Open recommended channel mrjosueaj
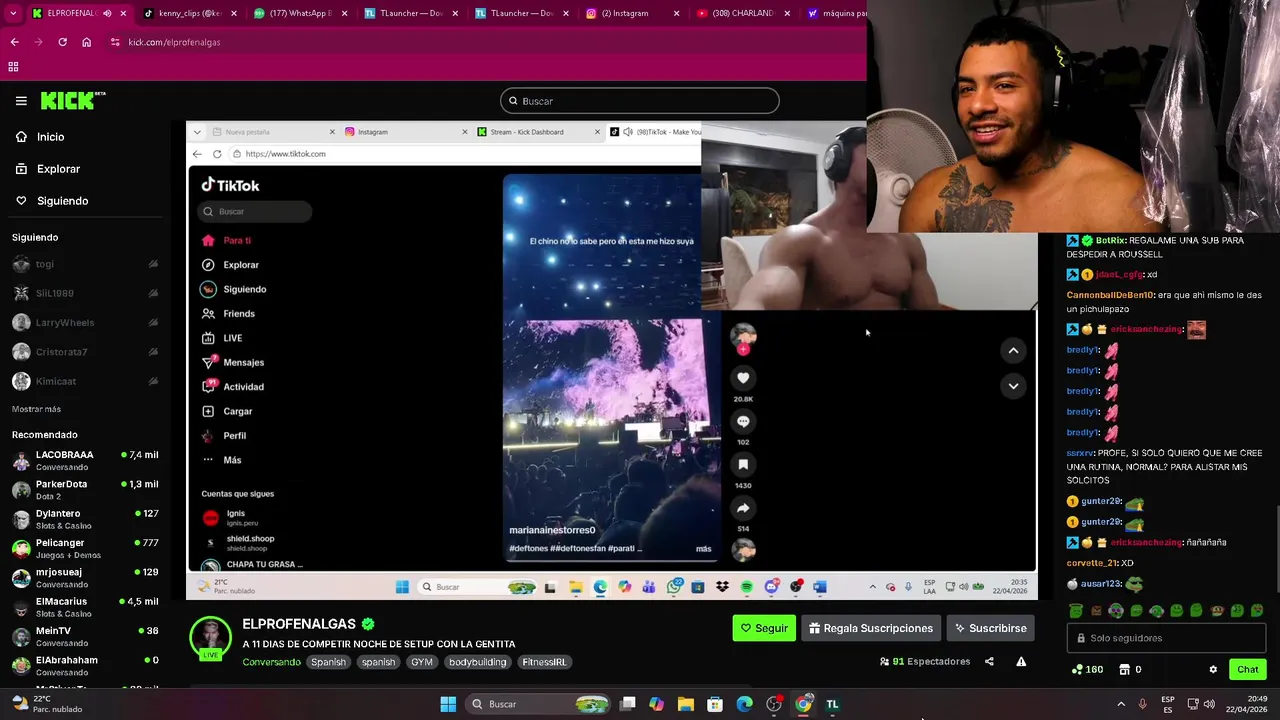1280x720 pixels. (x=85, y=577)
